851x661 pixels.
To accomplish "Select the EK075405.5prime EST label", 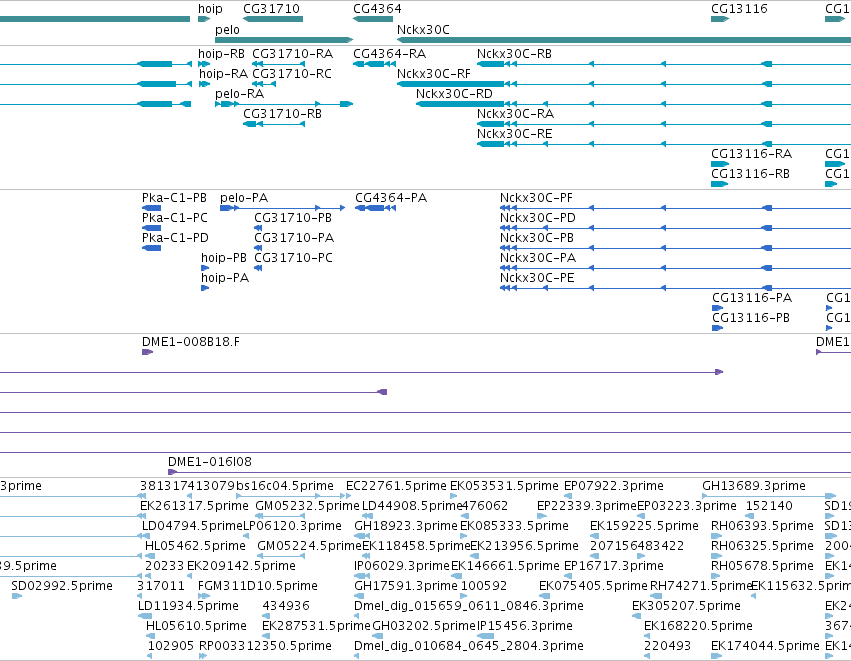I will [x=594, y=587].
